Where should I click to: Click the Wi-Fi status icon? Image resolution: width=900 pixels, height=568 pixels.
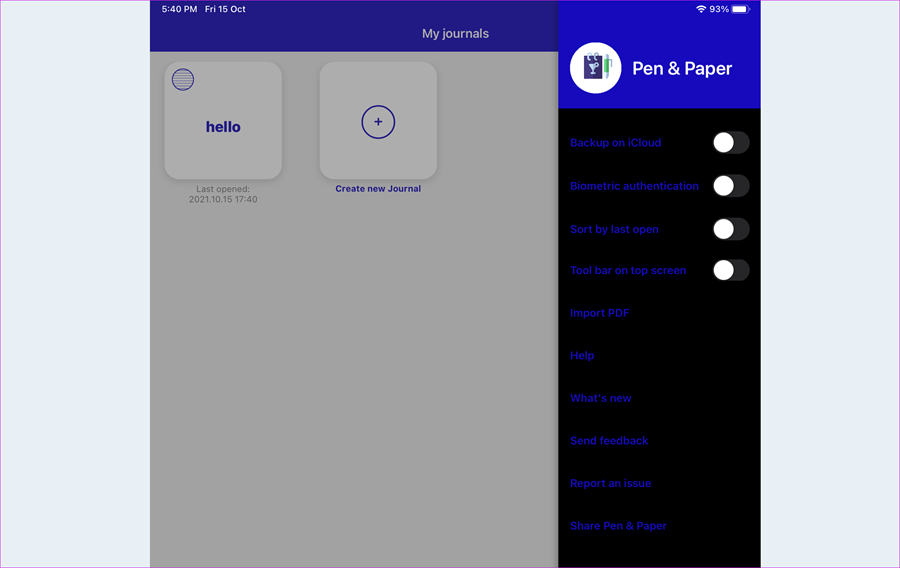pyautogui.click(x=700, y=9)
